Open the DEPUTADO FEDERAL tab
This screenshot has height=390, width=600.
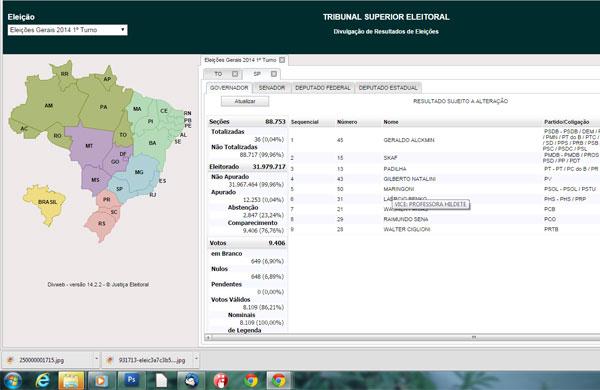click(x=323, y=88)
